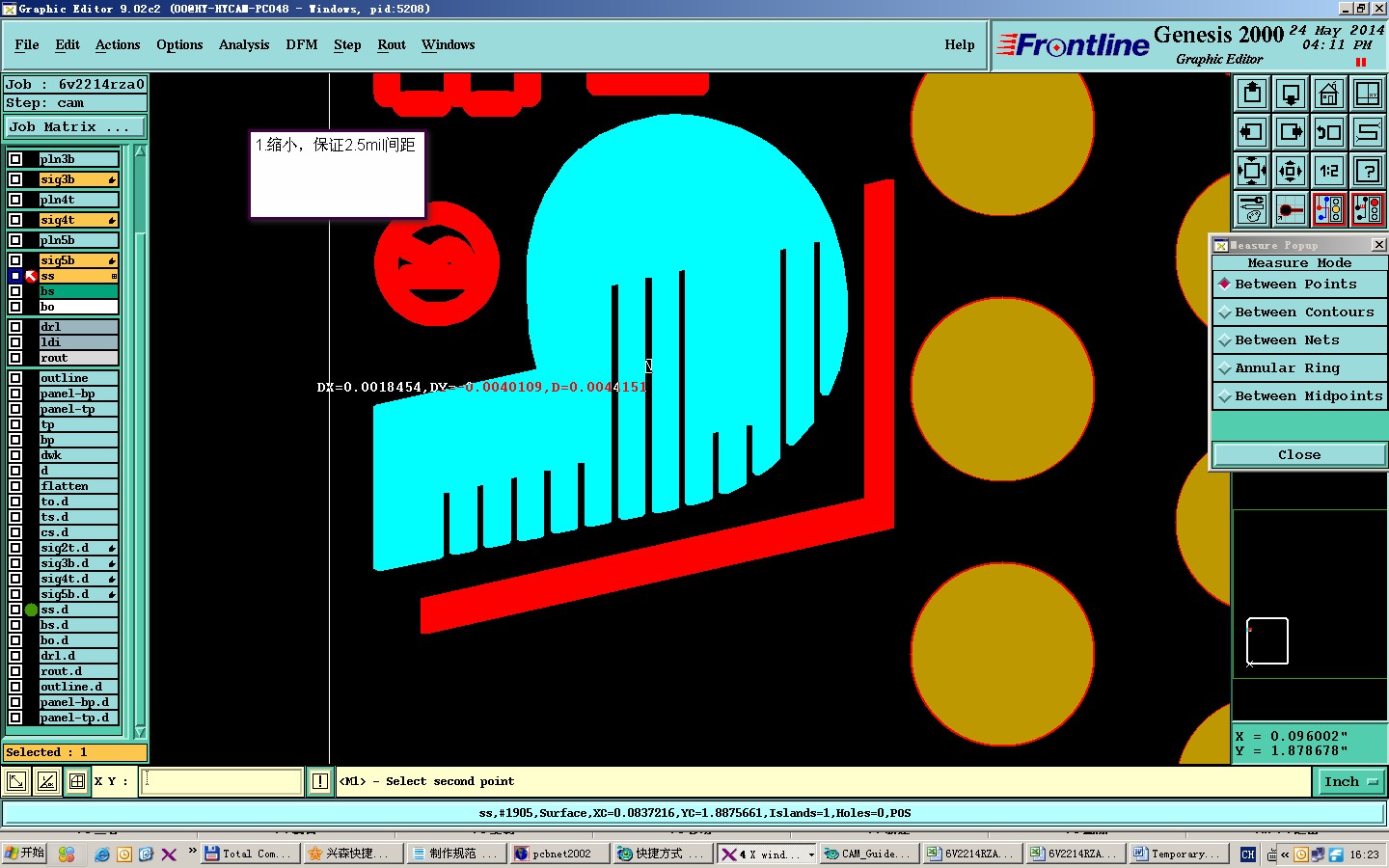Open the DFM menu
This screenshot has height=868, width=1389.
tap(302, 45)
